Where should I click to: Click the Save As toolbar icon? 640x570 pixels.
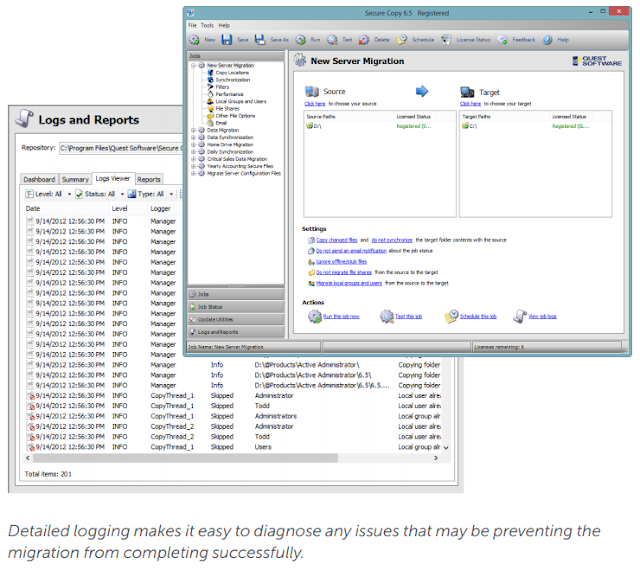click(x=260, y=40)
